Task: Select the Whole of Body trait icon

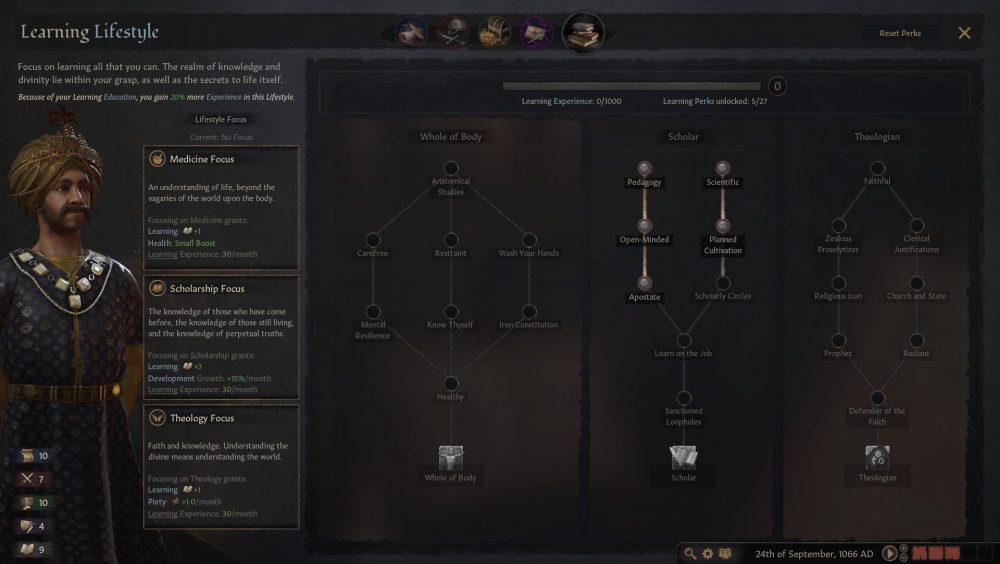Action: 451,458
